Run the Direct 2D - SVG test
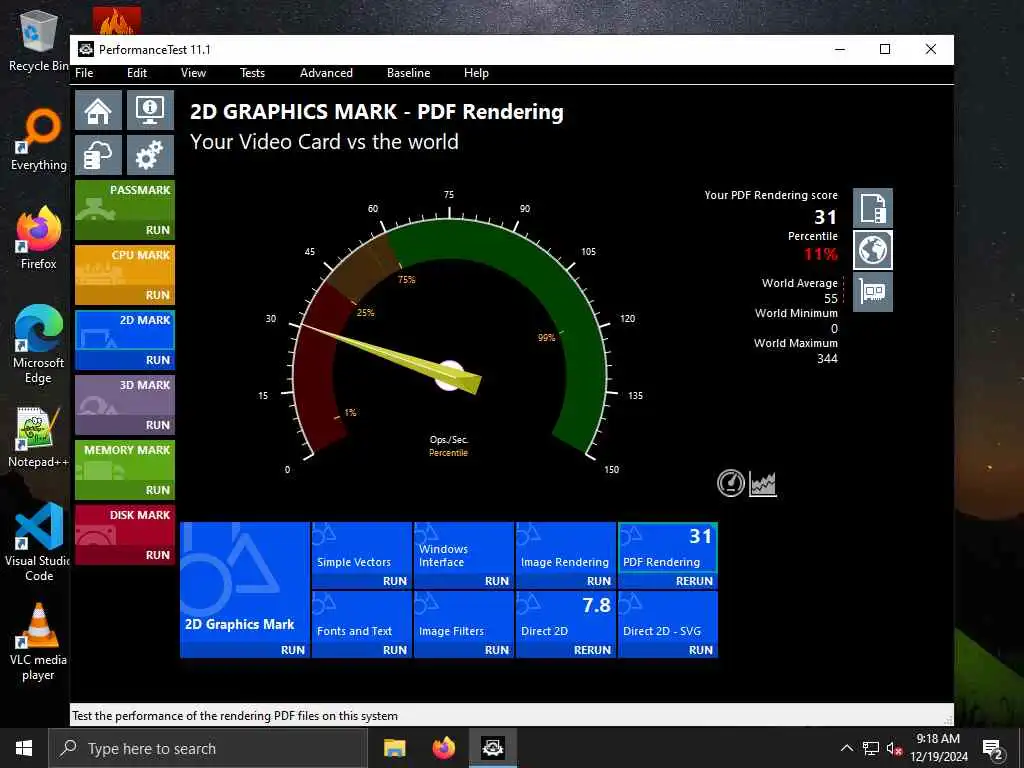The height and width of the screenshot is (768, 1024). tap(667, 624)
